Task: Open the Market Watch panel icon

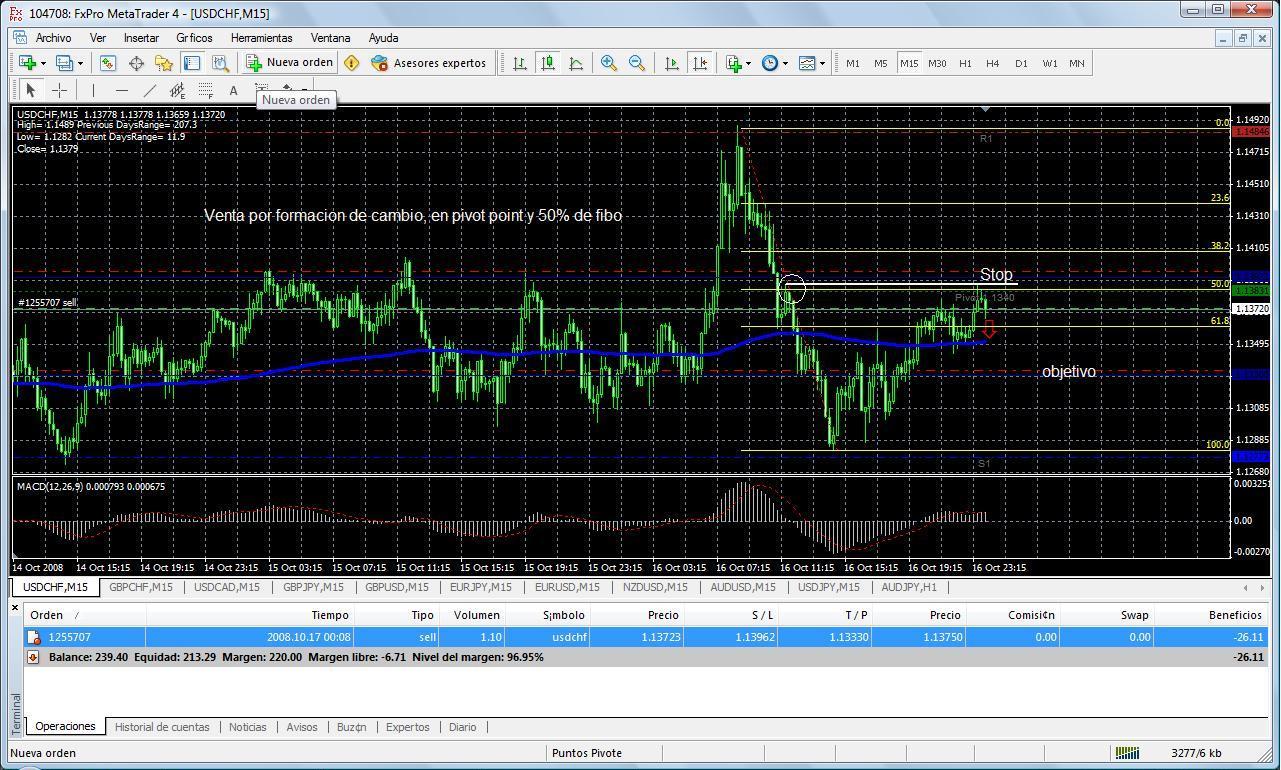Action: pyautogui.click(x=108, y=63)
